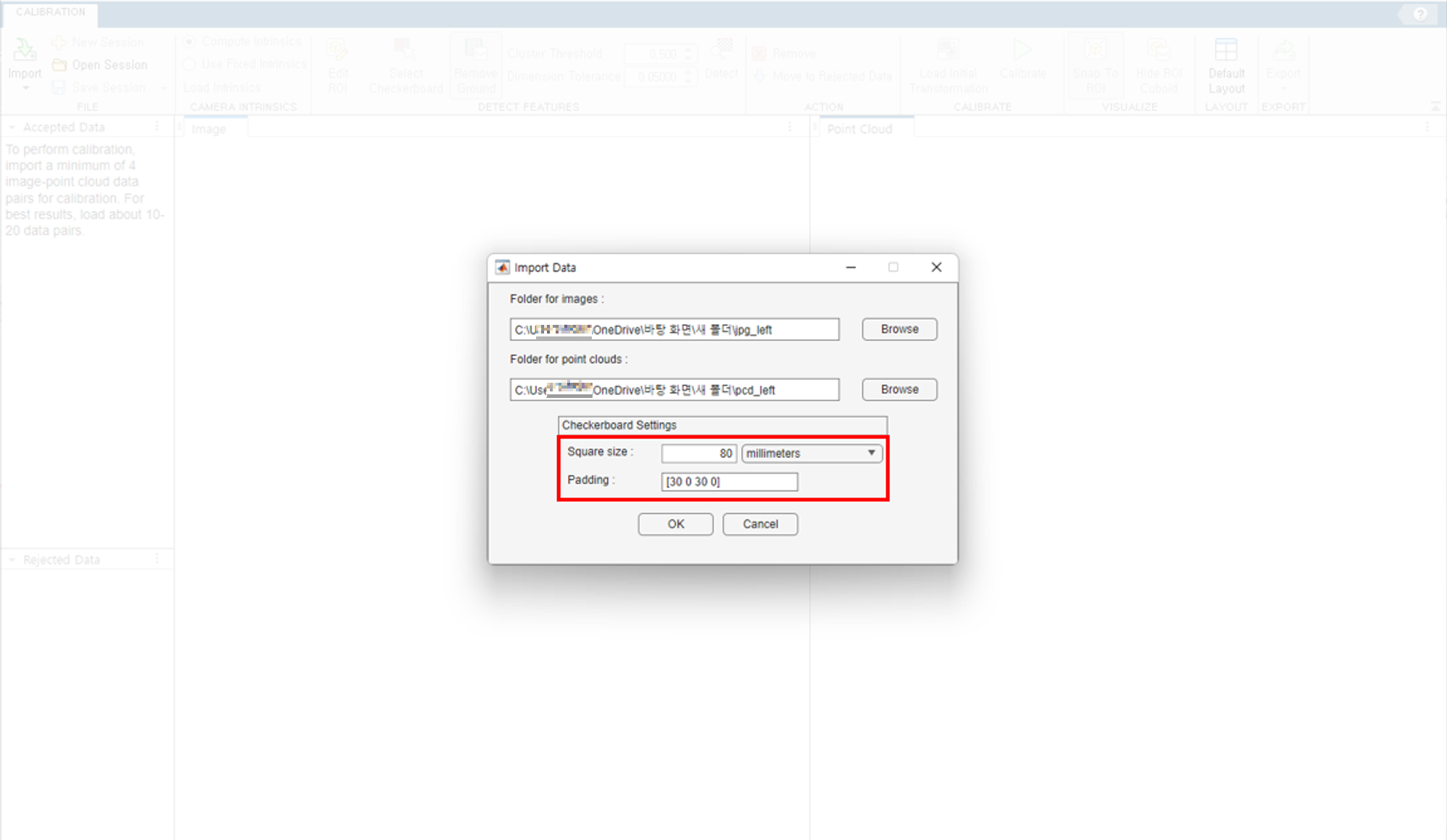Collapse the Accepted Data panel
The image size is (1447, 840).
(12, 127)
